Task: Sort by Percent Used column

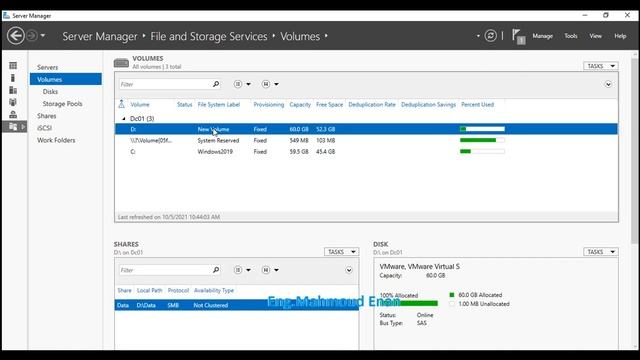Action: point(478,104)
